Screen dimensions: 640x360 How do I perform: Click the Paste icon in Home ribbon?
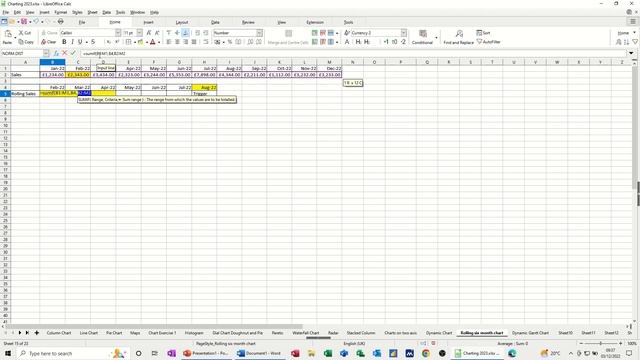[8, 35]
